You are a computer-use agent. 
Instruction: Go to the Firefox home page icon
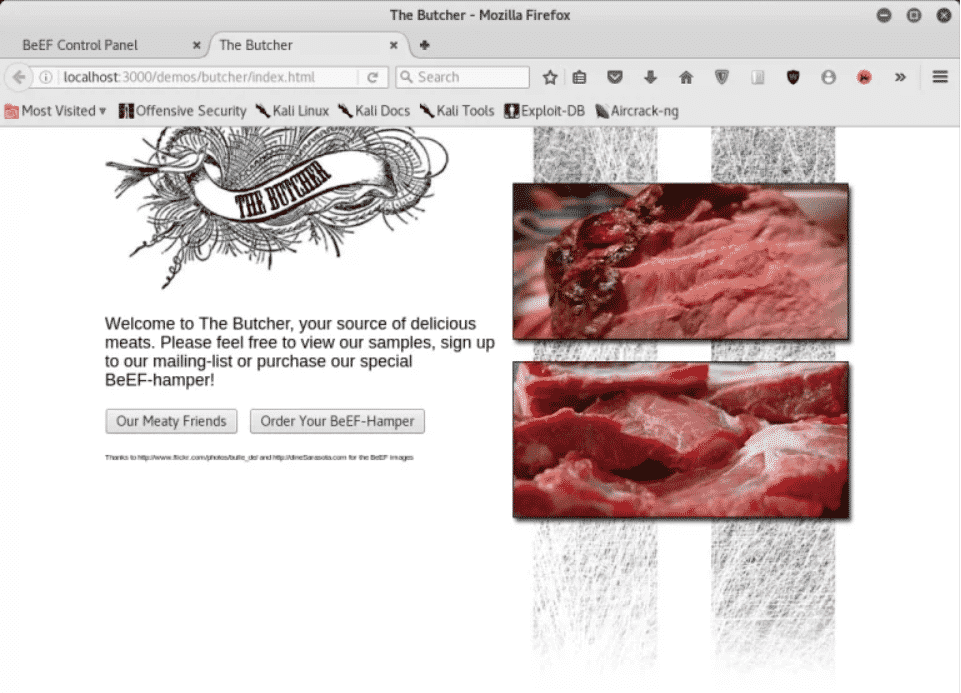(686, 77)
